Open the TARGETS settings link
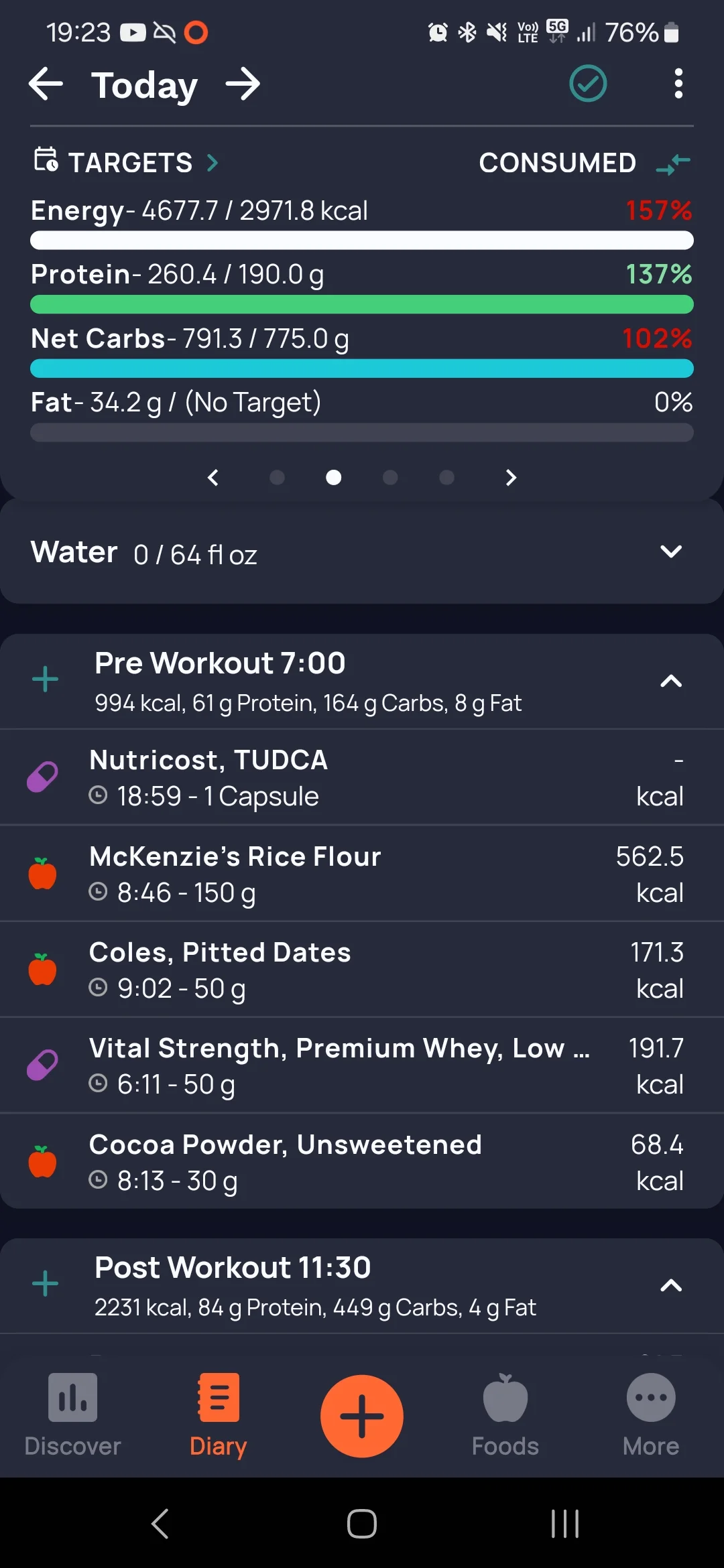 coord(127,162)
